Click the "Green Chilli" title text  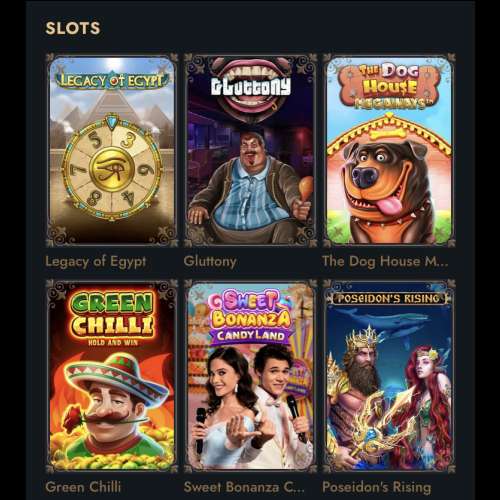click(x=83, y=487)
